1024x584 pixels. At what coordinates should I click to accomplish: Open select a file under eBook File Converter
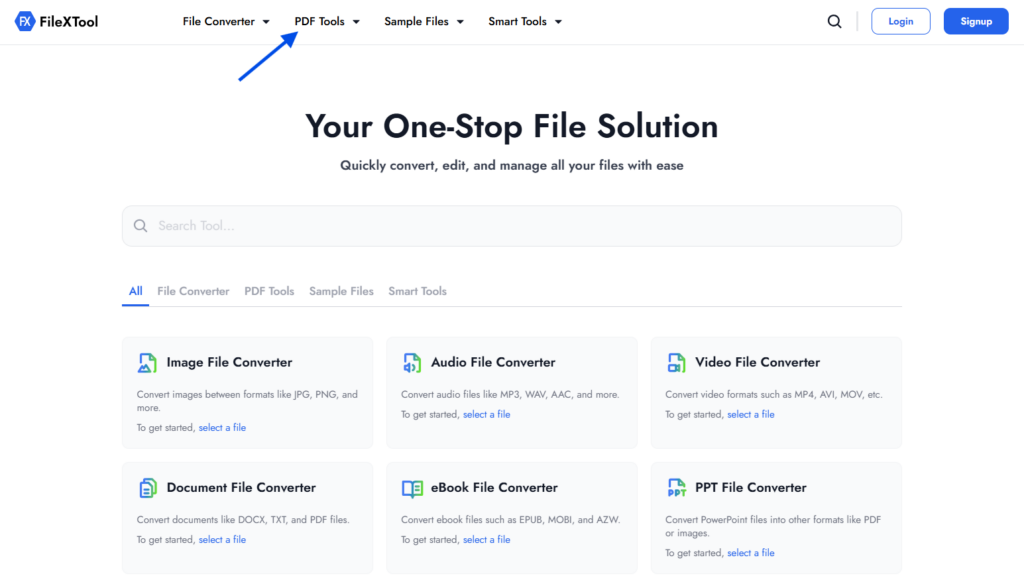click(486, 539)
